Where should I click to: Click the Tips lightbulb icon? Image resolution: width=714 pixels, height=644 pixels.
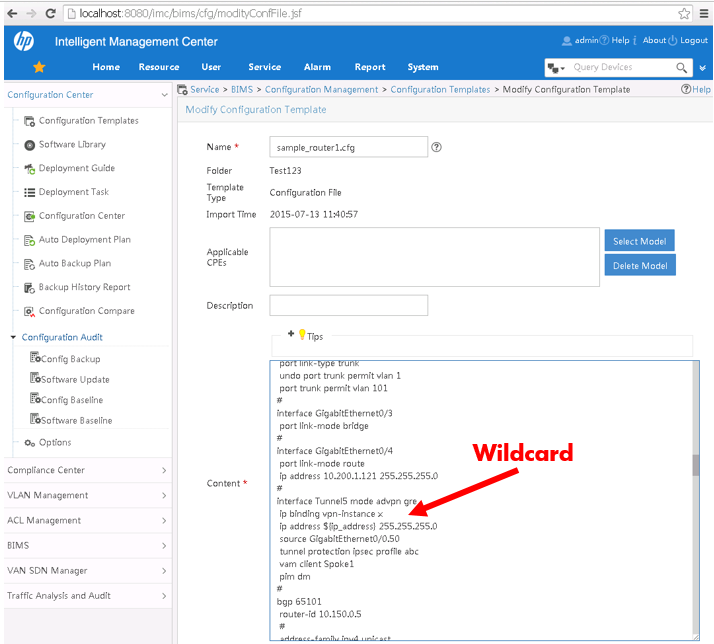tap(302, 335)
